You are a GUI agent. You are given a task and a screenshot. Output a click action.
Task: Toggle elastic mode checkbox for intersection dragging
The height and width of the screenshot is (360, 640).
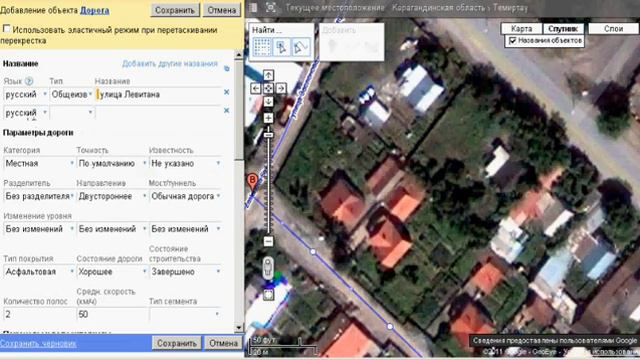(x=7, y=29)
